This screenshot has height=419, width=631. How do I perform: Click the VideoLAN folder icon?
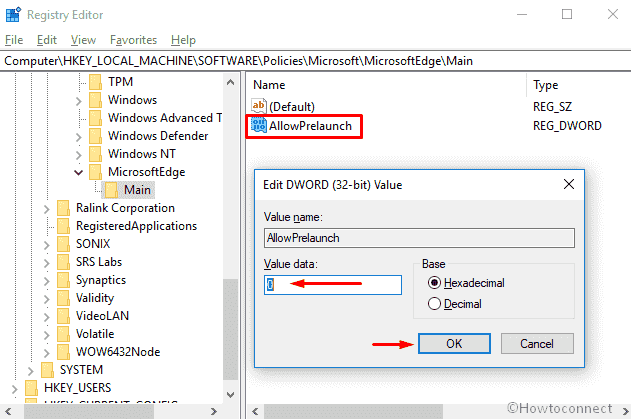pos(63,316)
